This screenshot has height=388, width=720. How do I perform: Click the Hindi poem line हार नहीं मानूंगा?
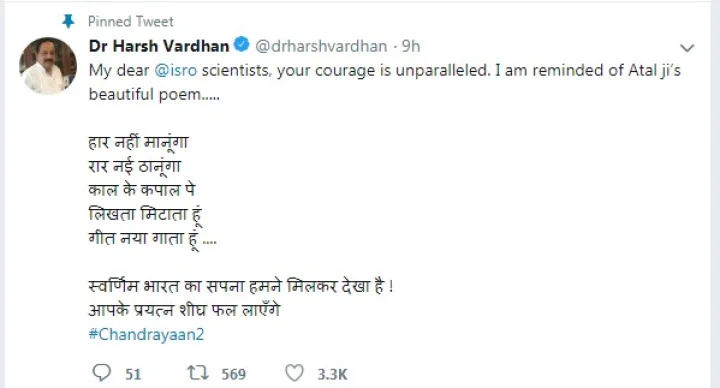(x=139, y=142)
